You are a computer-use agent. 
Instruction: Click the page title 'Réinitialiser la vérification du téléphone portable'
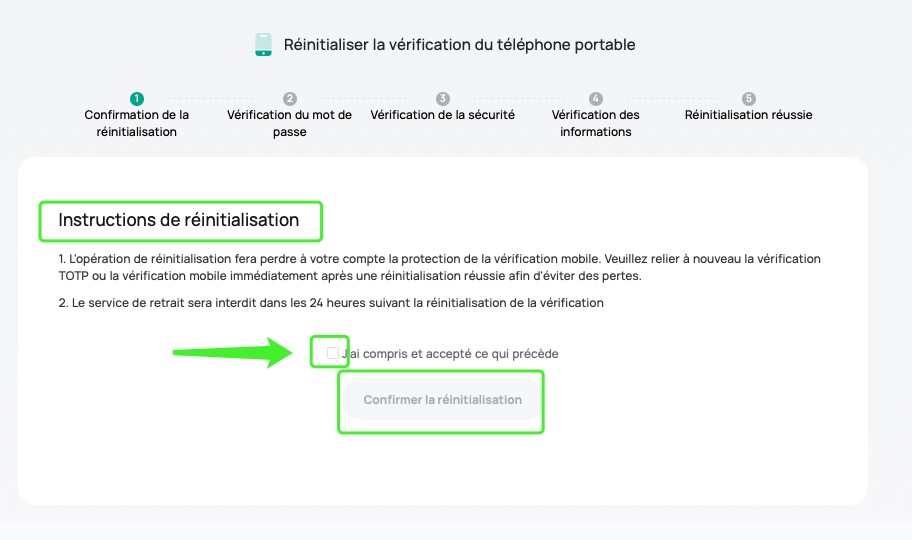459,45
